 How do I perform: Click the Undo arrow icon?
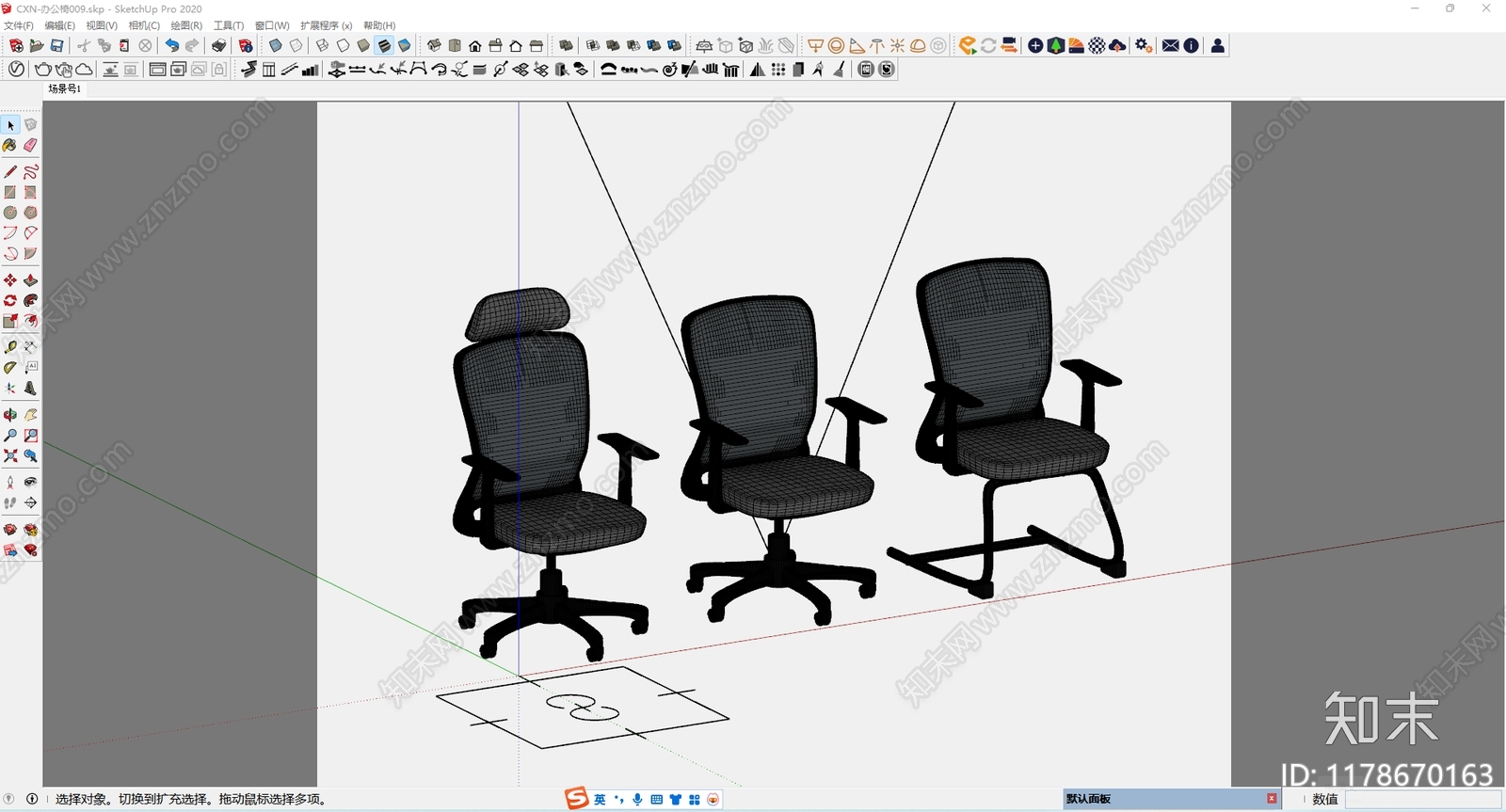171,45
